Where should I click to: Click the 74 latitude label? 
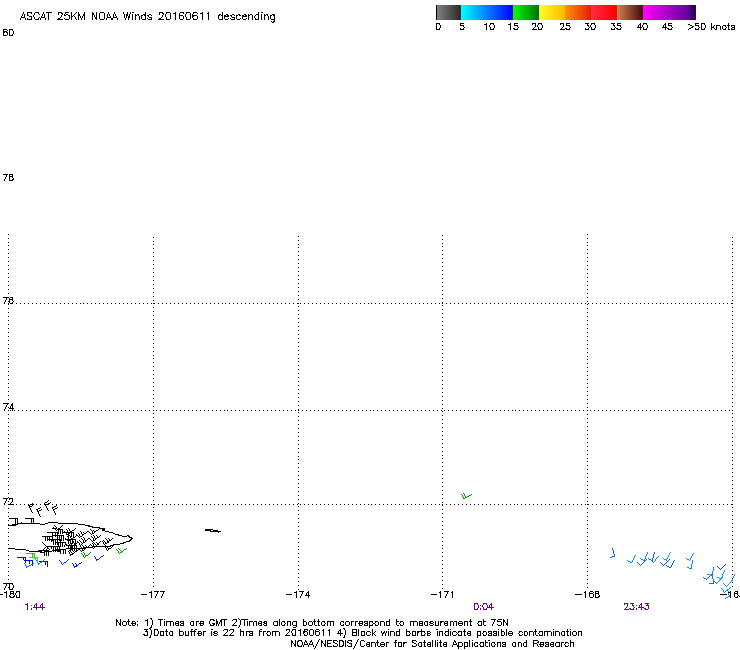click(8, 407)
